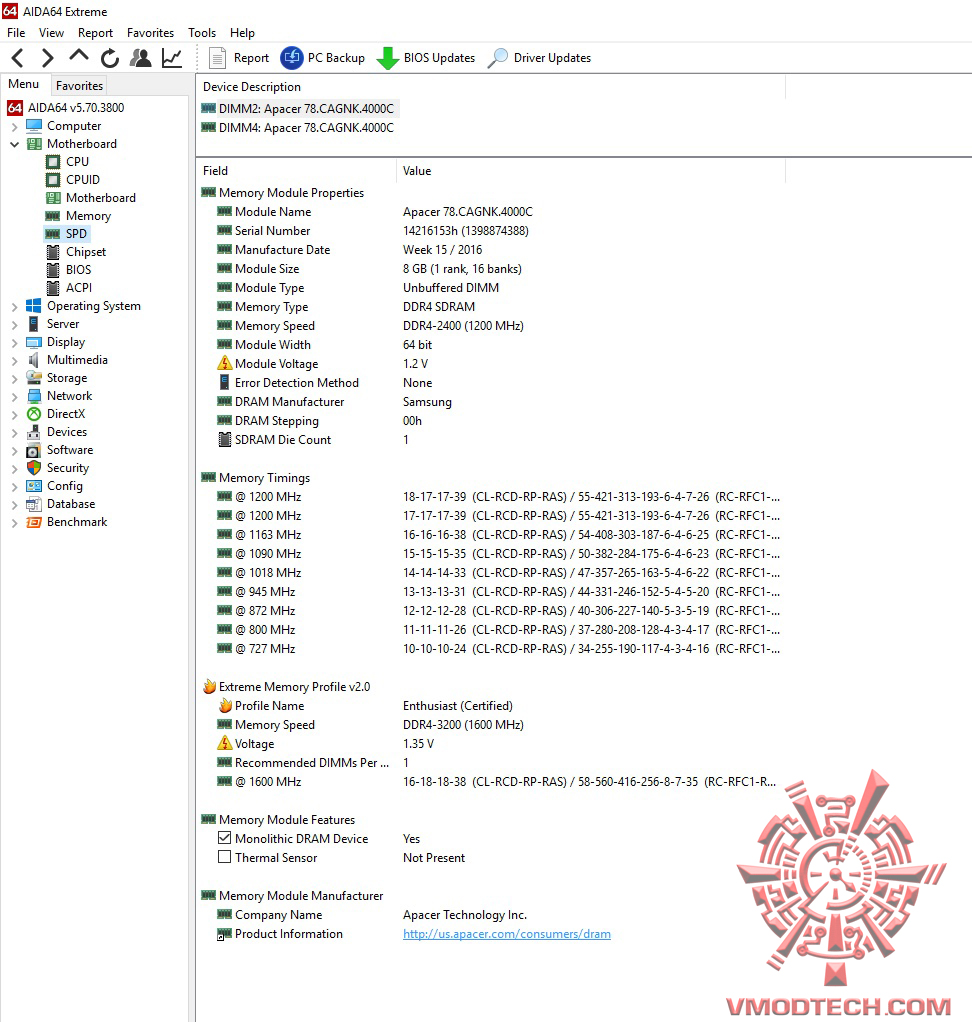
Task: Select DIMM4: Apacer 78.CAGNK.4000C device
Action: coord(299,128)
